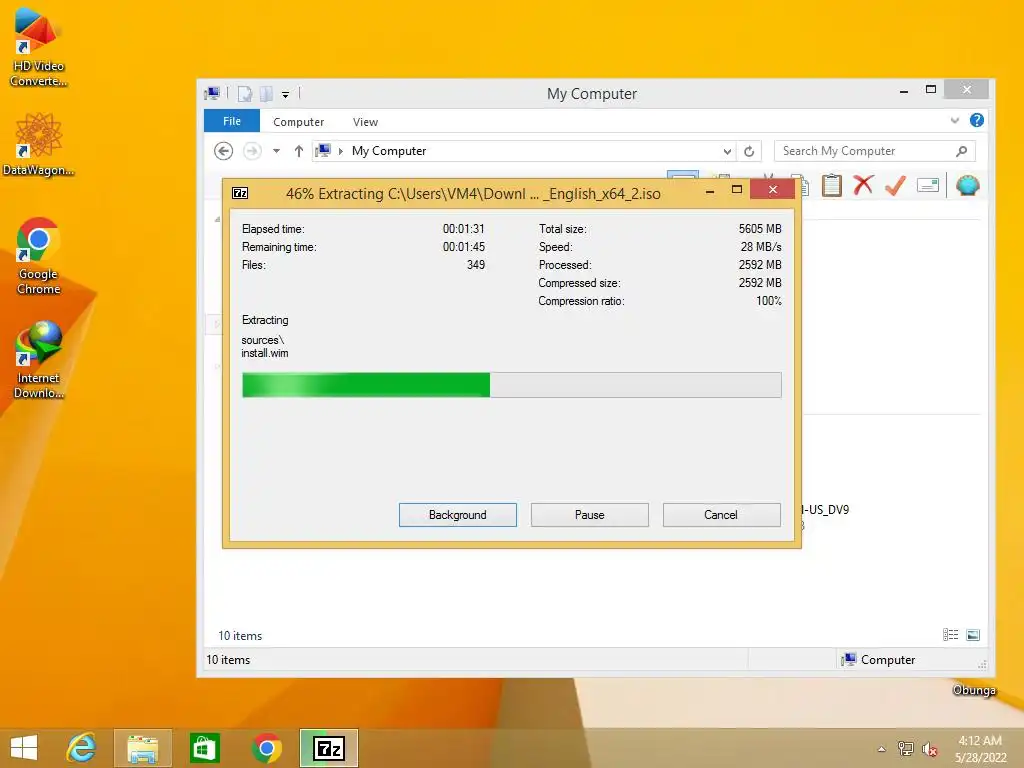This screenshot has width=1024, height=768.
Task: Open recent locations dropdown arrow
Action: tap(276, 151)
